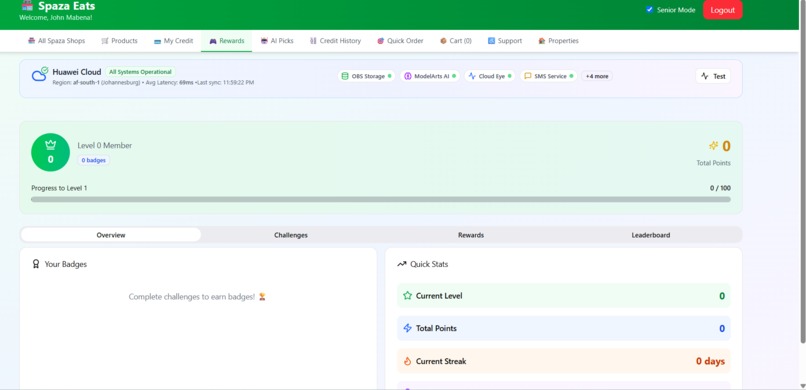This screenshot has height=390, width=806.
Task: Click the shop icon in All Spaza Shops
Action: [32, 41]
